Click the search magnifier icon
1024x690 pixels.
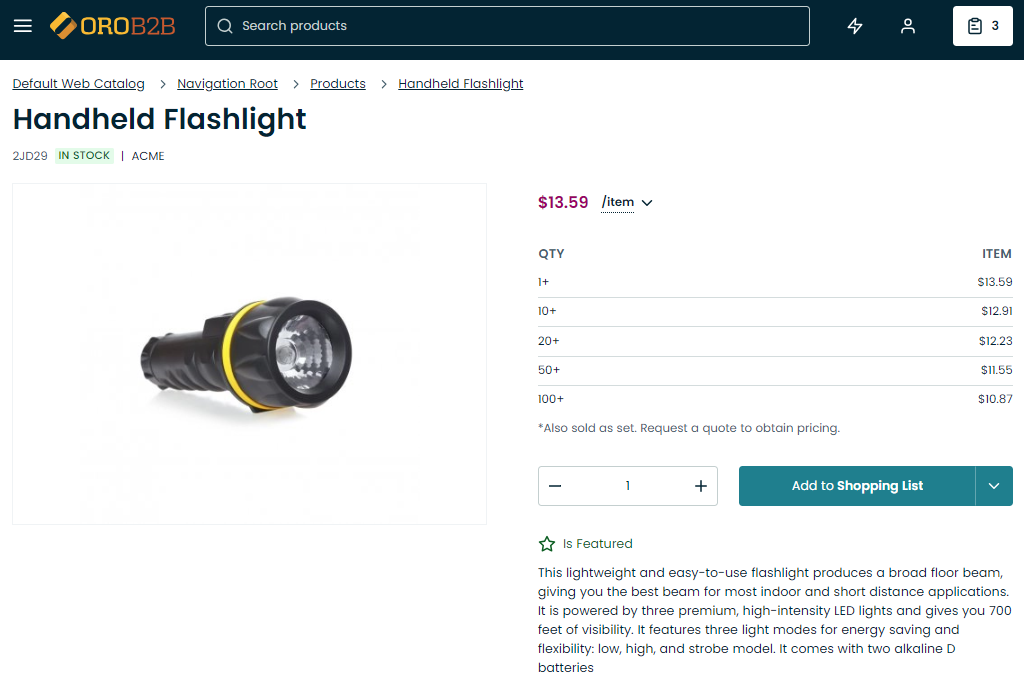coord(225,26)
